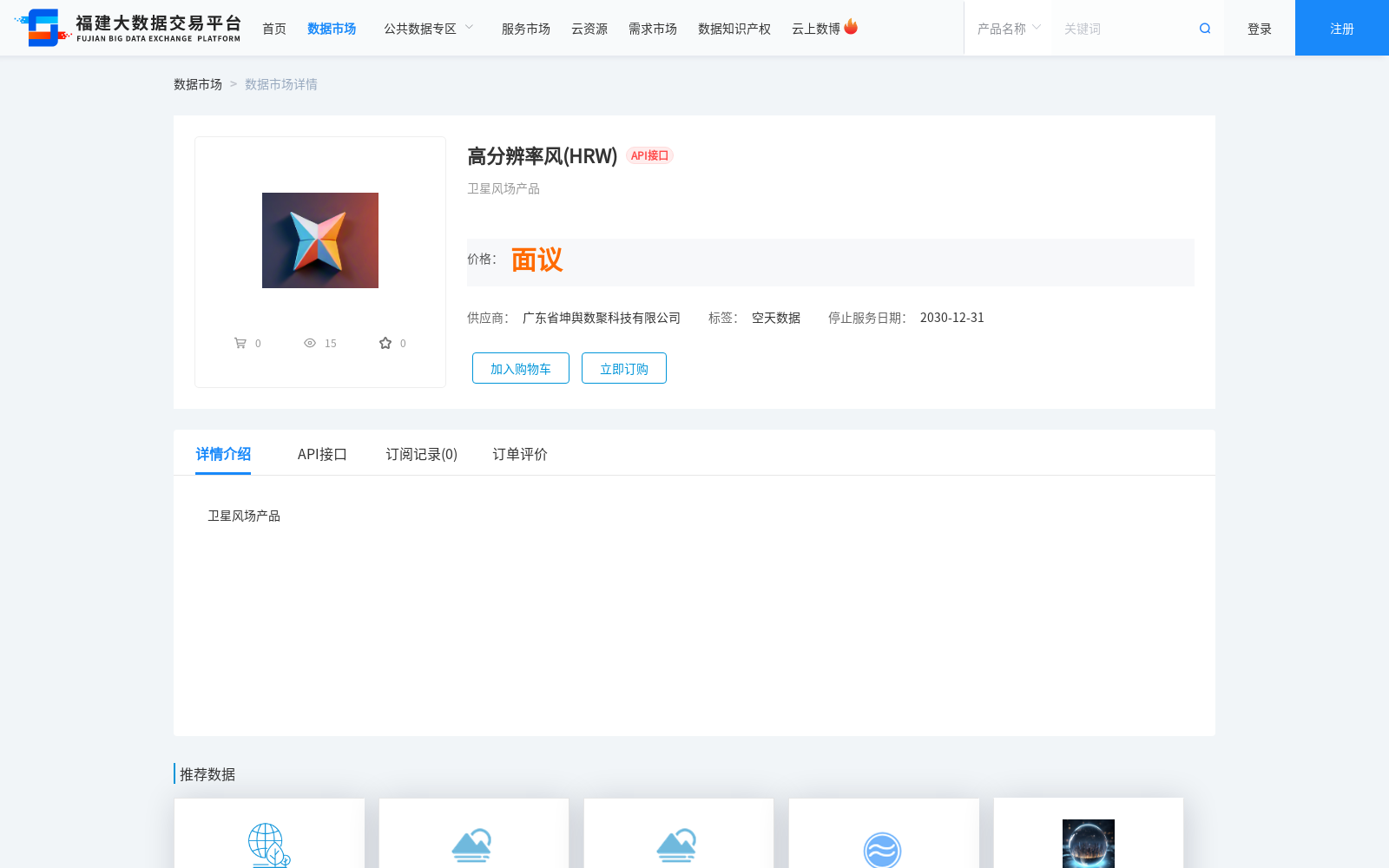The height and width of the screenshot is (868, 1389).
Task: Open recommended card with planet photo
Action: click(x=1089, y=833)
